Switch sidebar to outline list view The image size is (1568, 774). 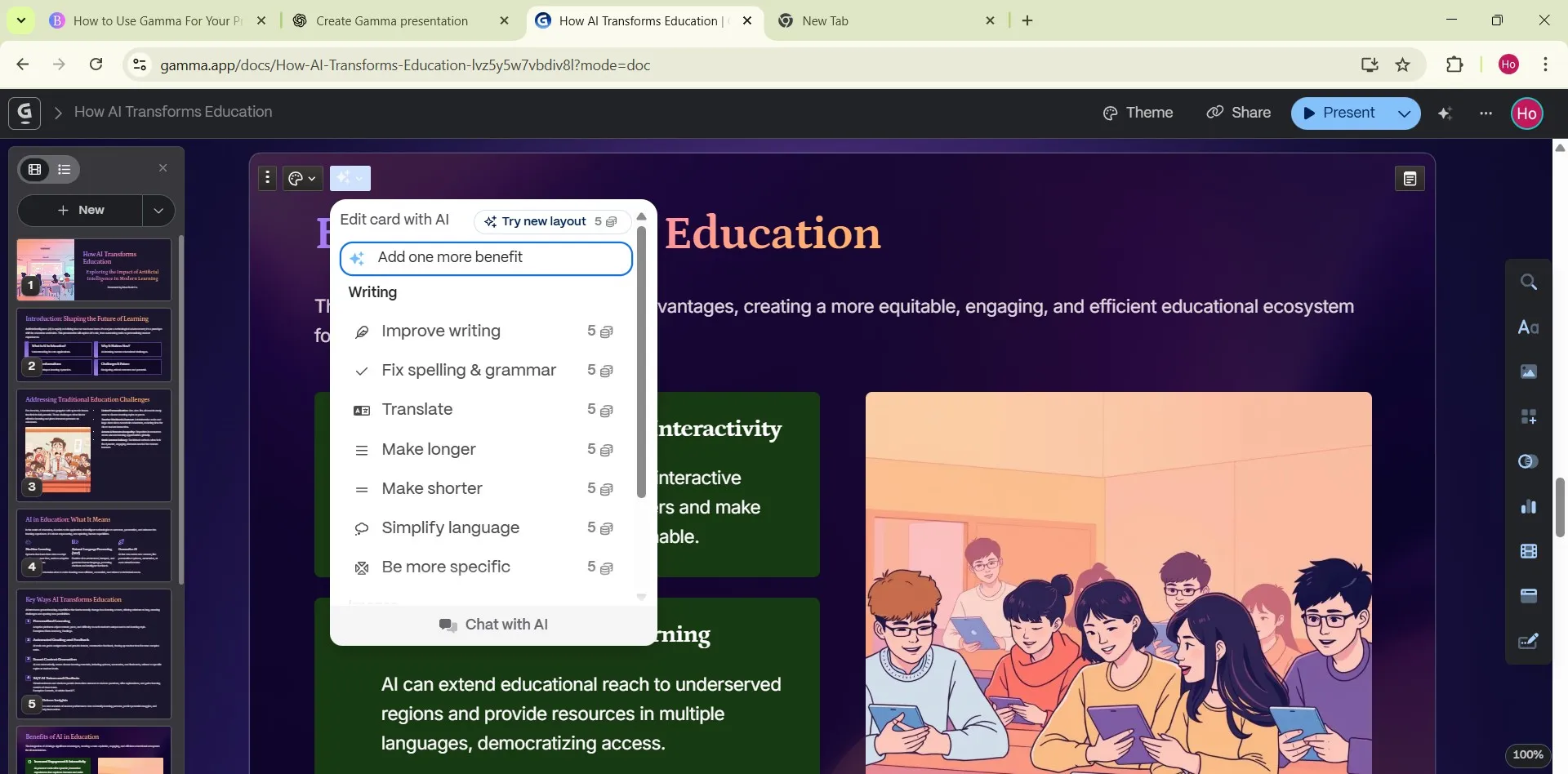pyautogui.click(x=65, y=169)
